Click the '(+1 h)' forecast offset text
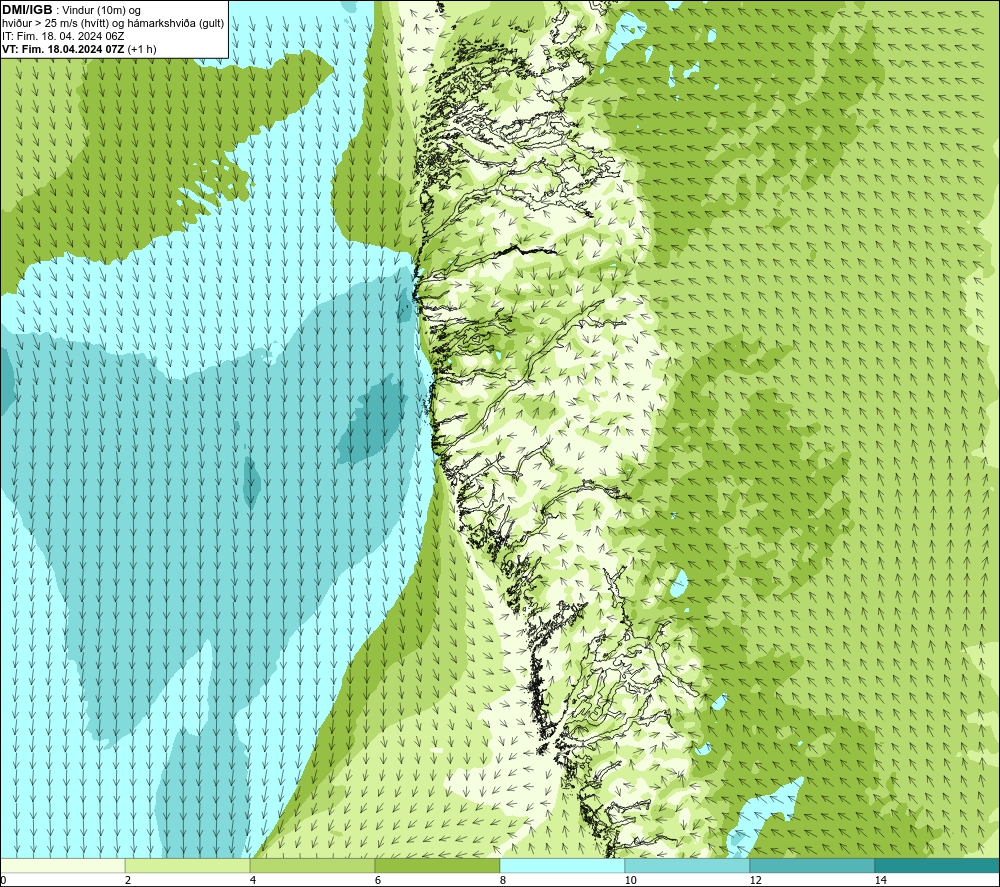 pyautogui.click(x=142, y=49)
